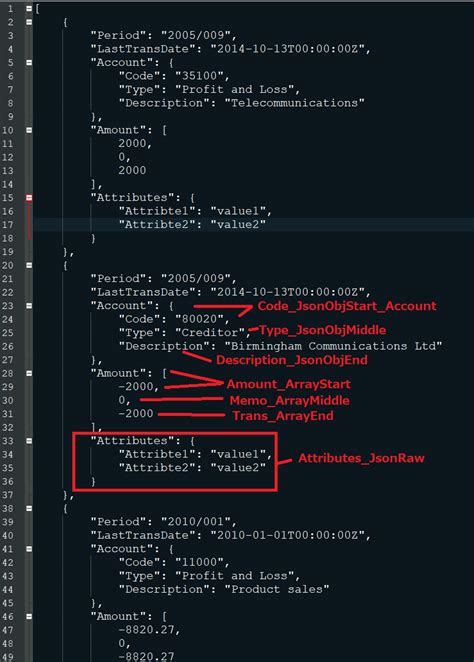Click "value2" on highlighted line 17
This screenshot has height=662, width=474.
pyautogui.click(x=238, y=224)
